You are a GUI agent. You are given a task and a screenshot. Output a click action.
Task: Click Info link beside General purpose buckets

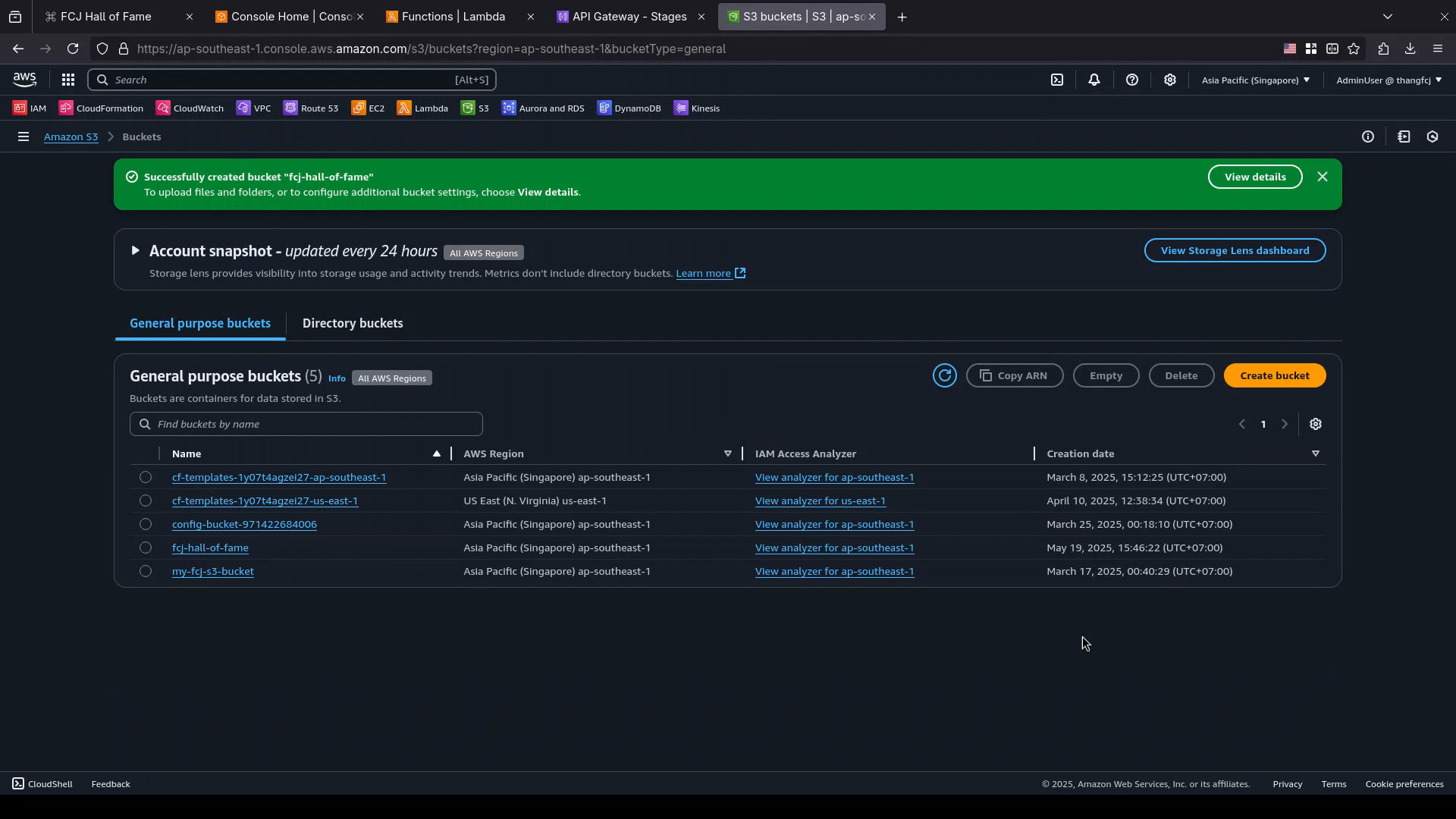[337, 378]
